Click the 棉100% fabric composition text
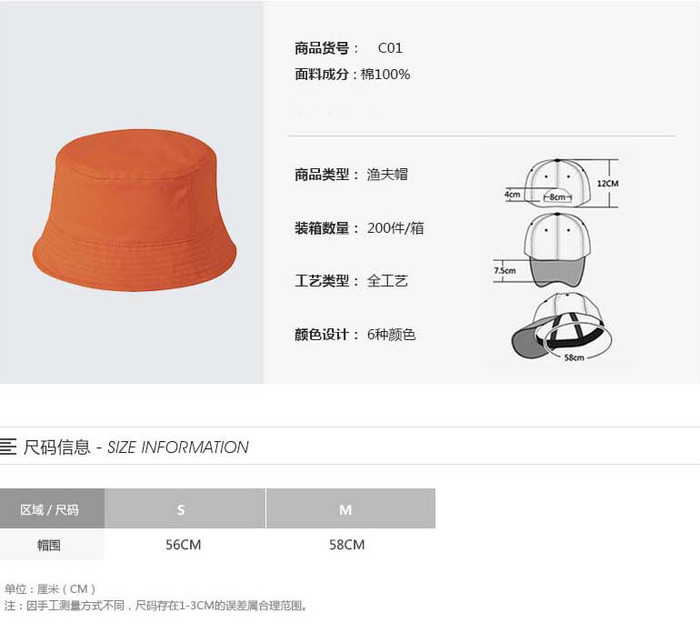Image resolution: width=700 pixels, height=643 pixels. pyautogui.click(x=385, y=74)
